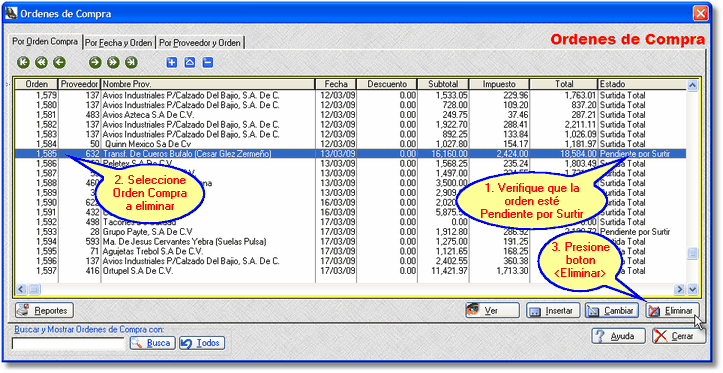Switch to Por Fecha y Orden tab
Viewport: 723px width, 373px height.
pos(119,43)
